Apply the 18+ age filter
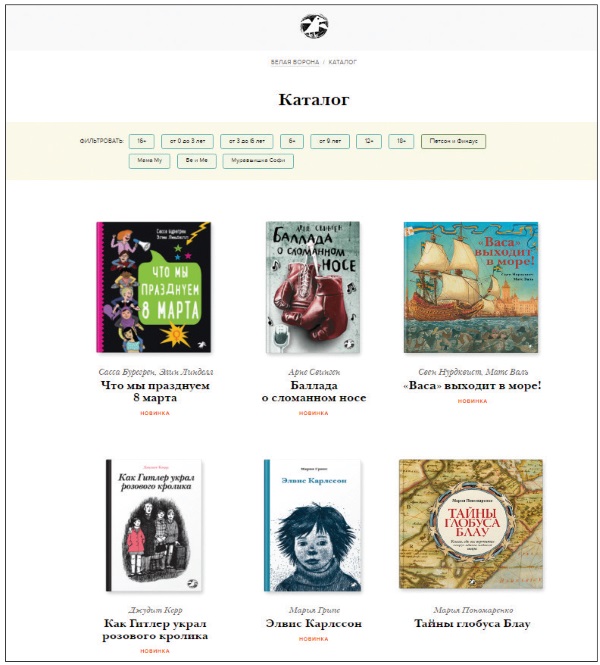The image size is (600, 665). coord(401,141)
